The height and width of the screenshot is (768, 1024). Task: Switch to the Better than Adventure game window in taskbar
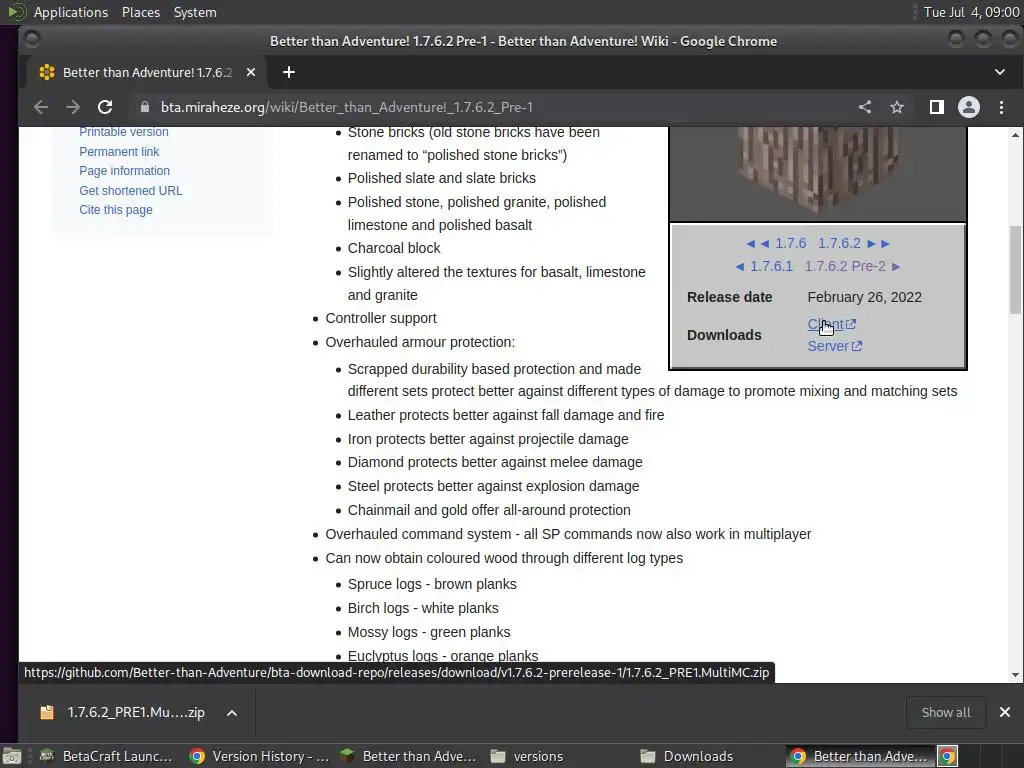[409, 756]
